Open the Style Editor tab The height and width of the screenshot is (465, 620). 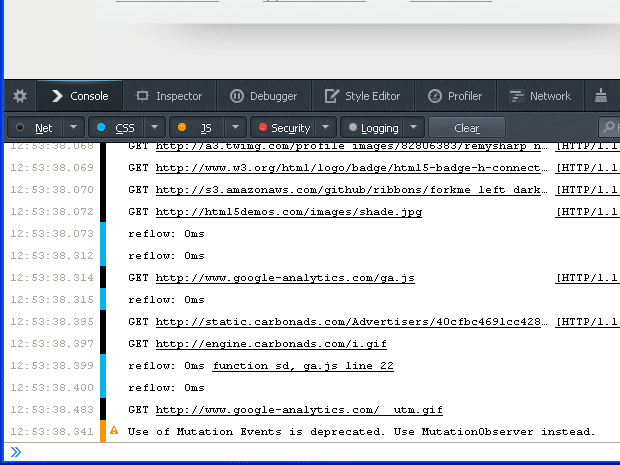(363, 96)
